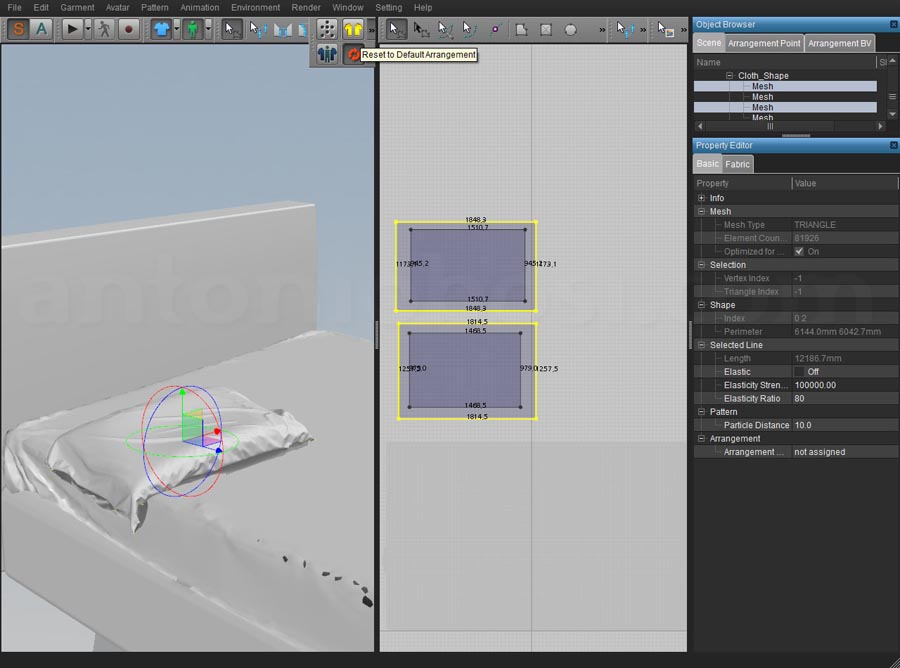Expand overflow chevron after circle tool

(602, 29)
